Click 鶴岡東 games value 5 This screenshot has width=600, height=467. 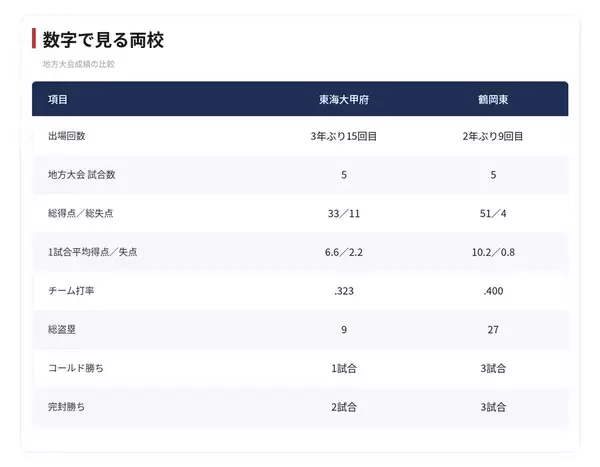[493, 175]
